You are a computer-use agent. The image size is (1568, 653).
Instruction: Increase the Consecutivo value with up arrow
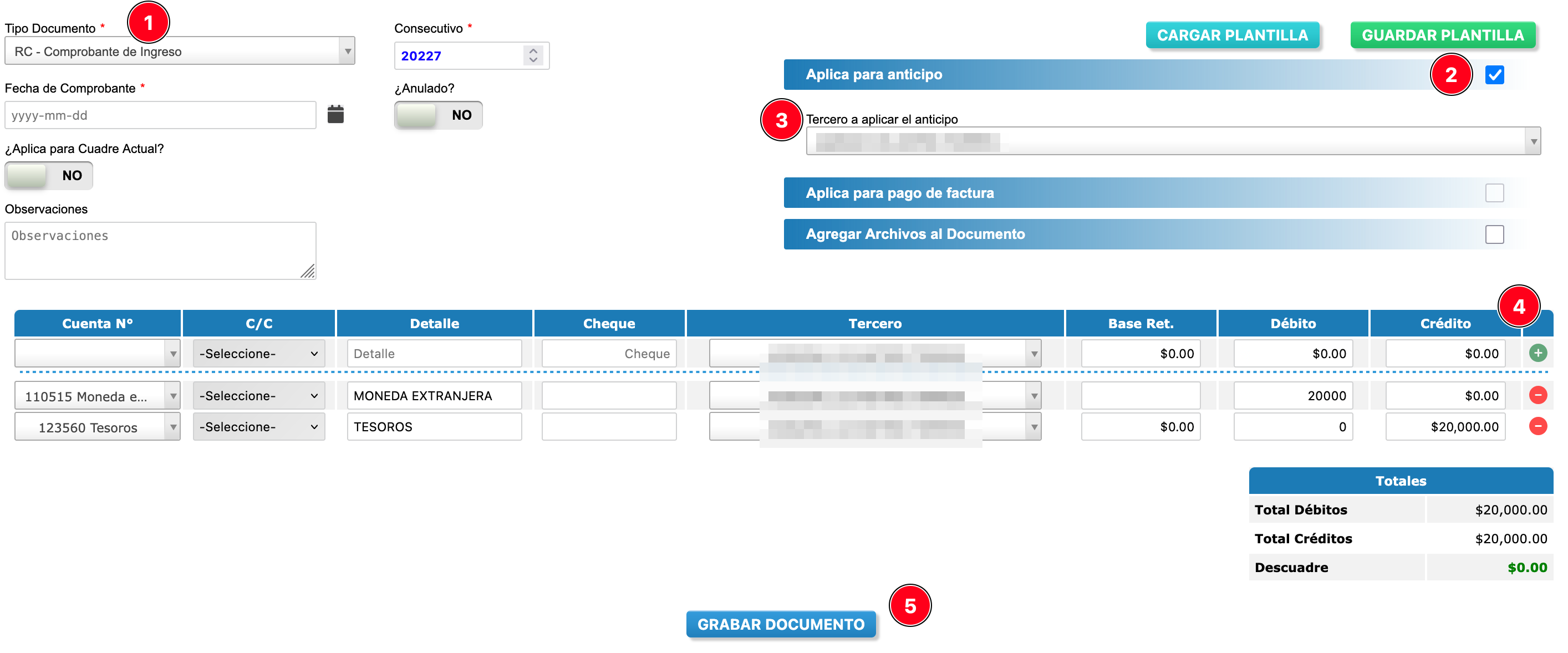533,50
